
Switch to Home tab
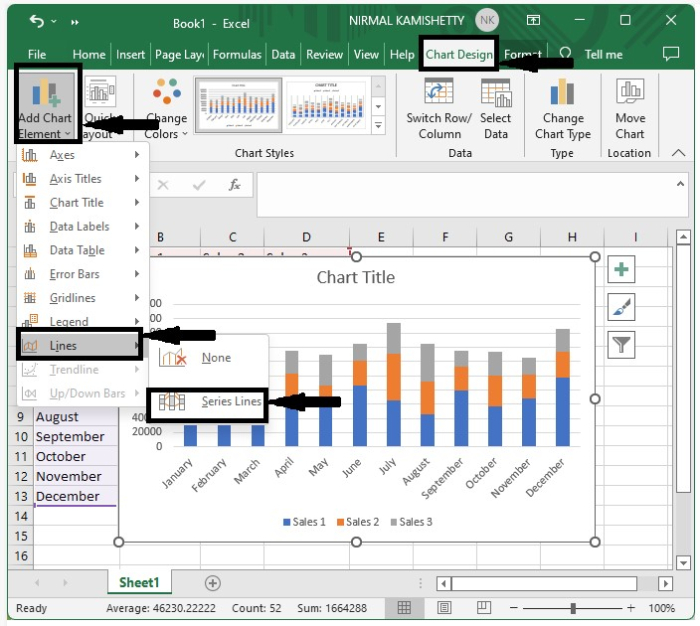click(x=89, y=54)
